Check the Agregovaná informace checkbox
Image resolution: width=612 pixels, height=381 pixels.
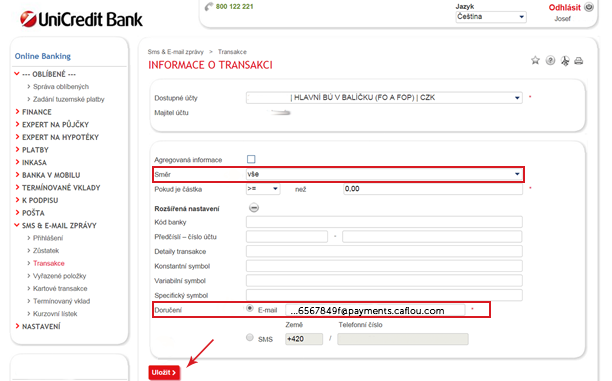click(x=251, y=159)
